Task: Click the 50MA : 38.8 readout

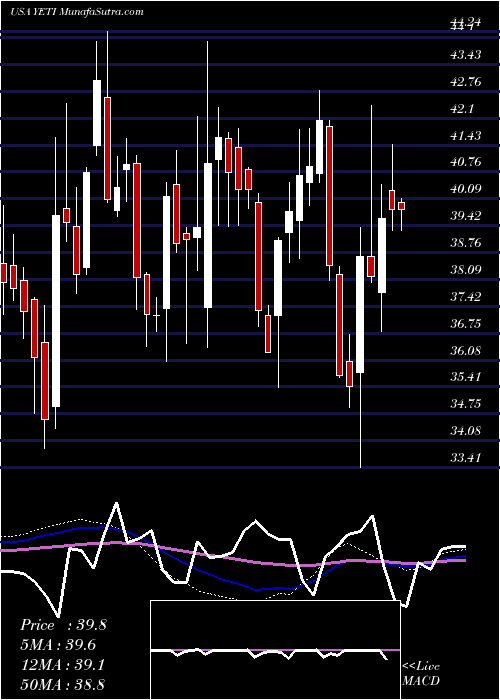Action: click(63, 684)
